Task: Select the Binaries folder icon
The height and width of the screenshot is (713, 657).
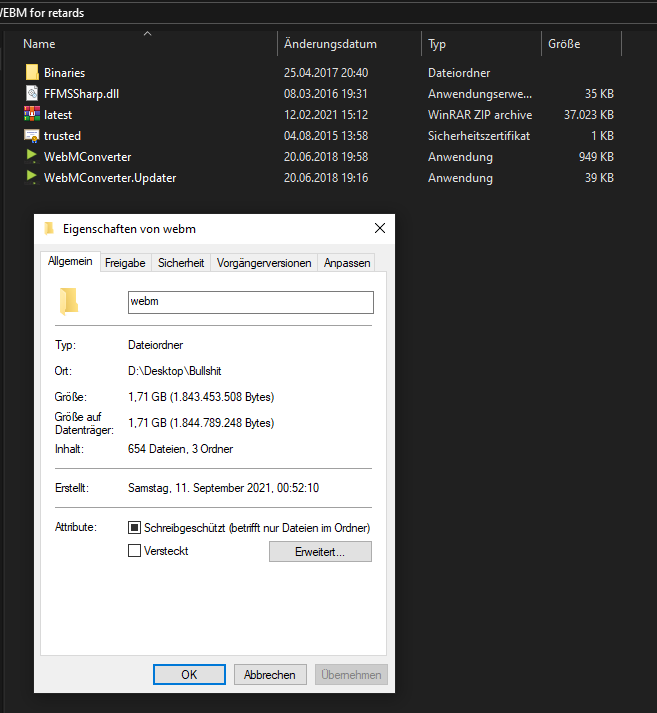Action: point(32,72)
